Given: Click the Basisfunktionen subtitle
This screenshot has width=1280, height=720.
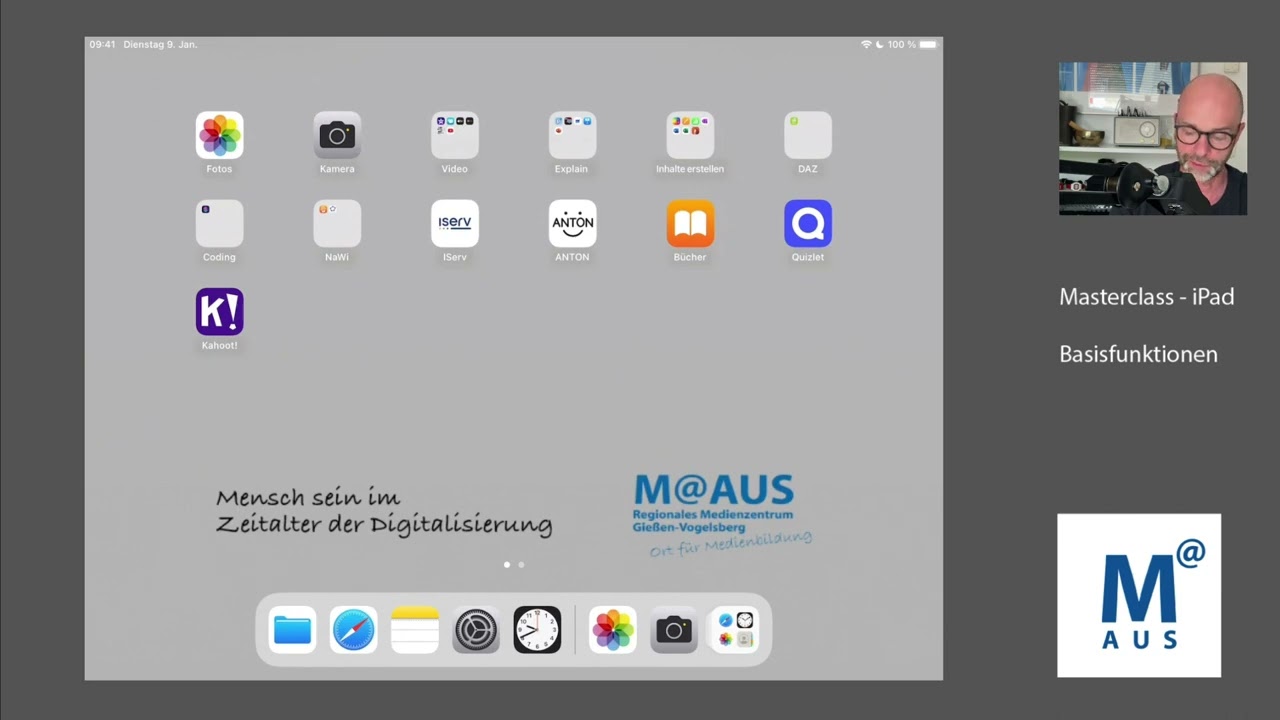Looking at the screenshot, I should [1138, 354].
